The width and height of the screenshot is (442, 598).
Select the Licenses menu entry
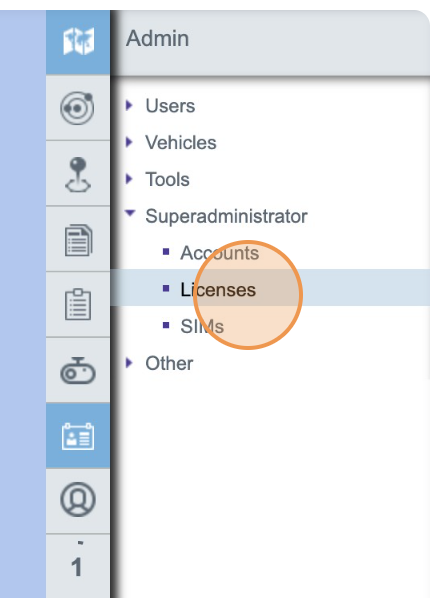(270, 288)
